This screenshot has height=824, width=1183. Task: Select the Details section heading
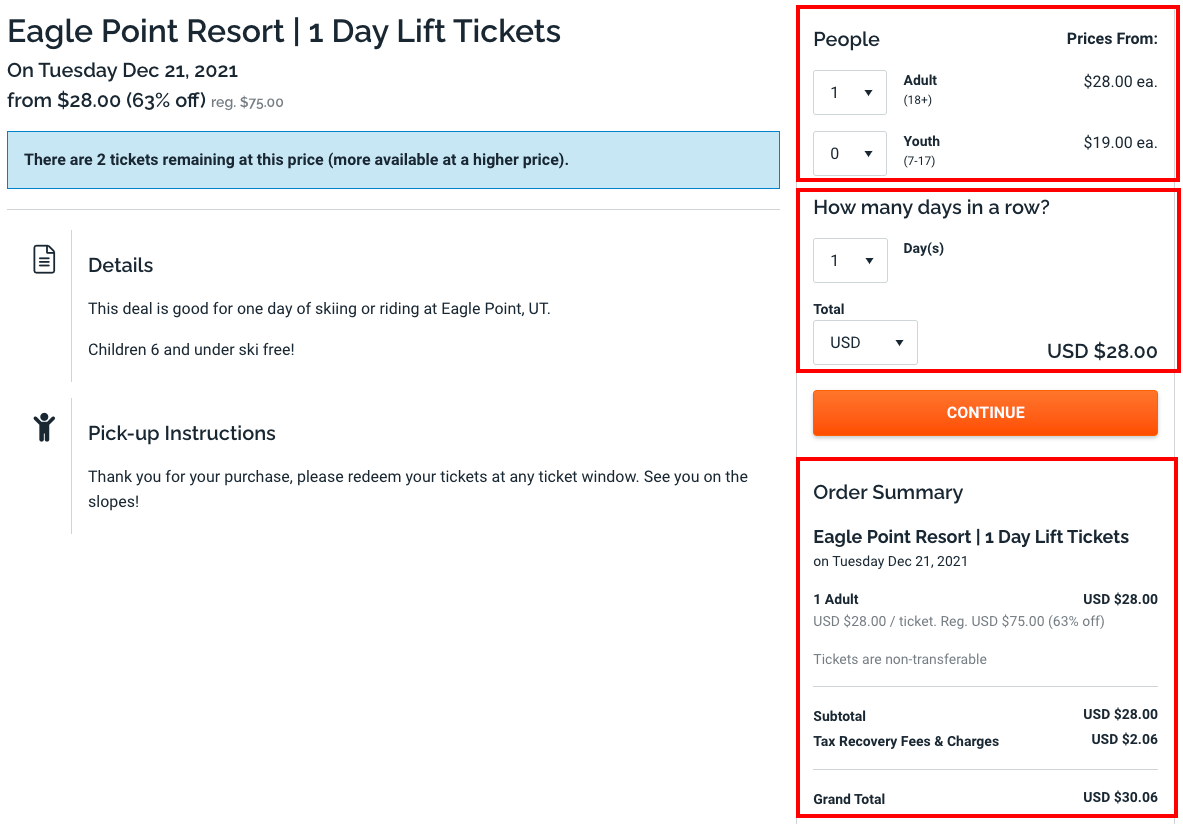coord(121,265)
